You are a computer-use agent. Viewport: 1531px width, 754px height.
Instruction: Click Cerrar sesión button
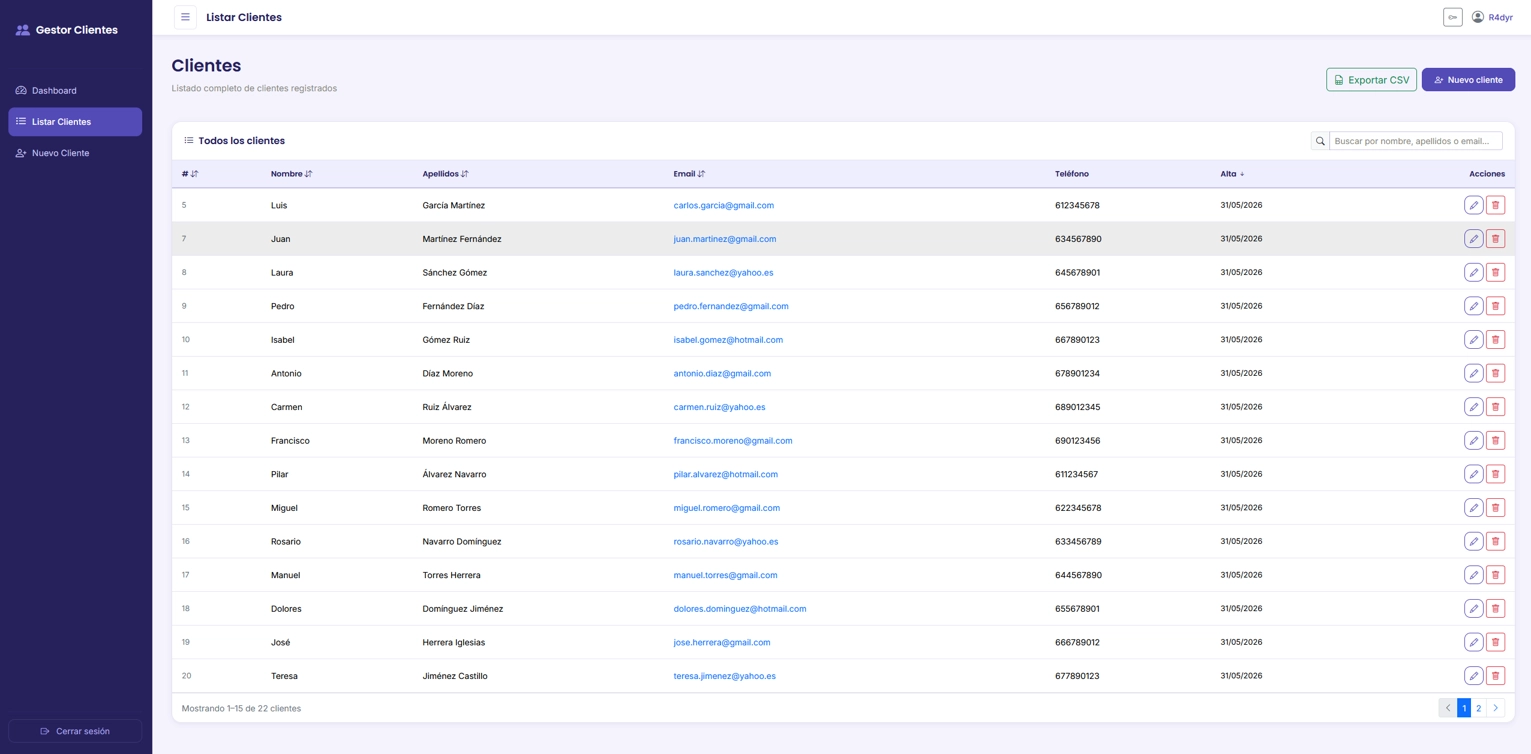coord(75,731)
